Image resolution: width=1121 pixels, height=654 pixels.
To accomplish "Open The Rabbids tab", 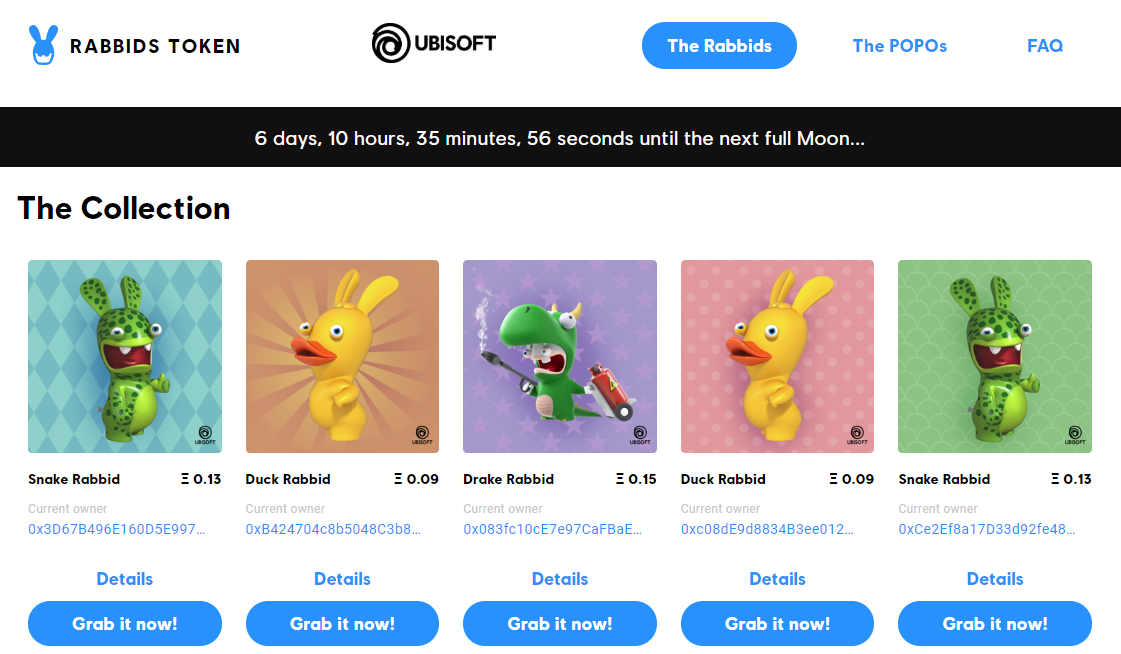I will pyautogui.click(x=719, y=46).
